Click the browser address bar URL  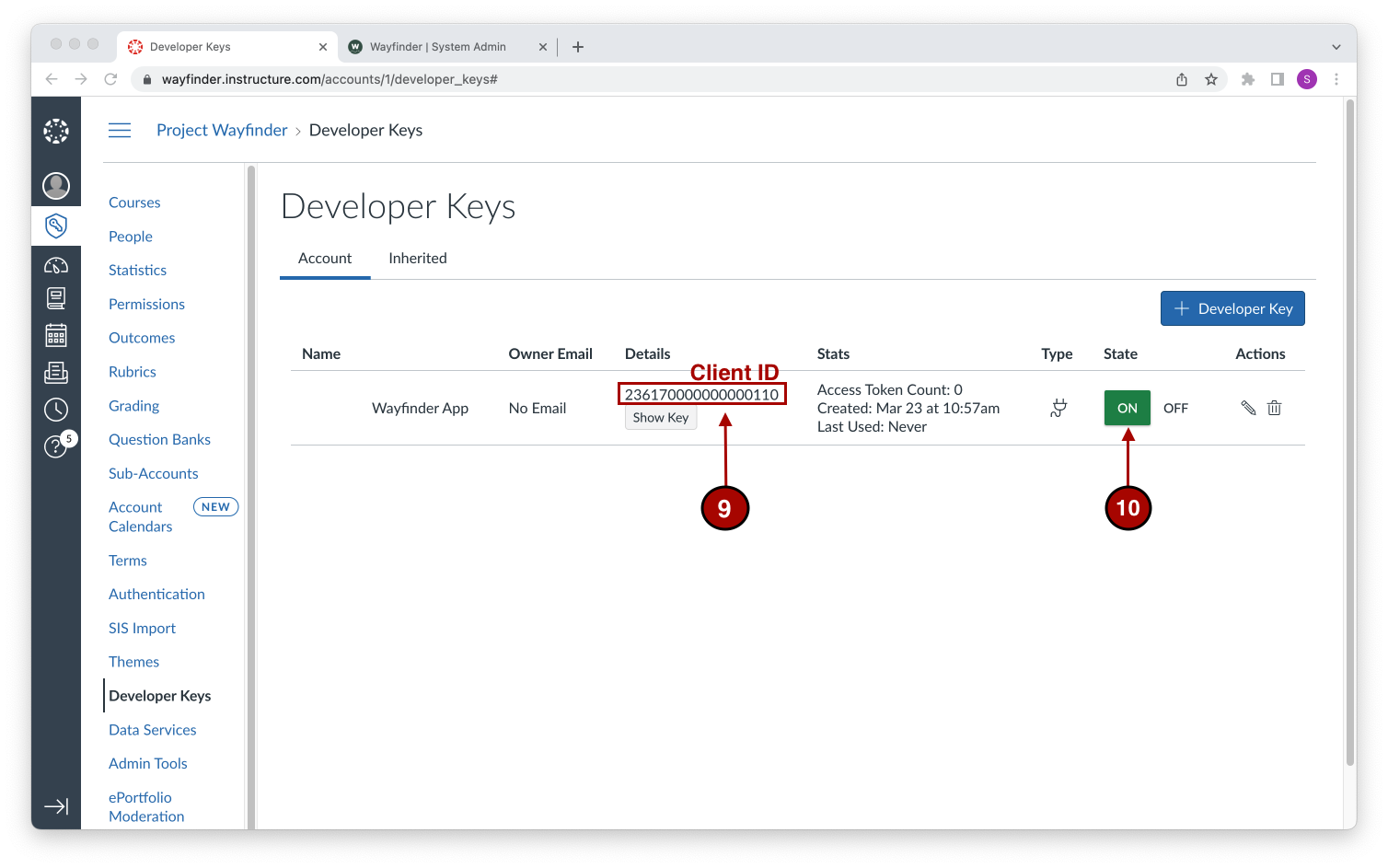[x=330, y=79]
